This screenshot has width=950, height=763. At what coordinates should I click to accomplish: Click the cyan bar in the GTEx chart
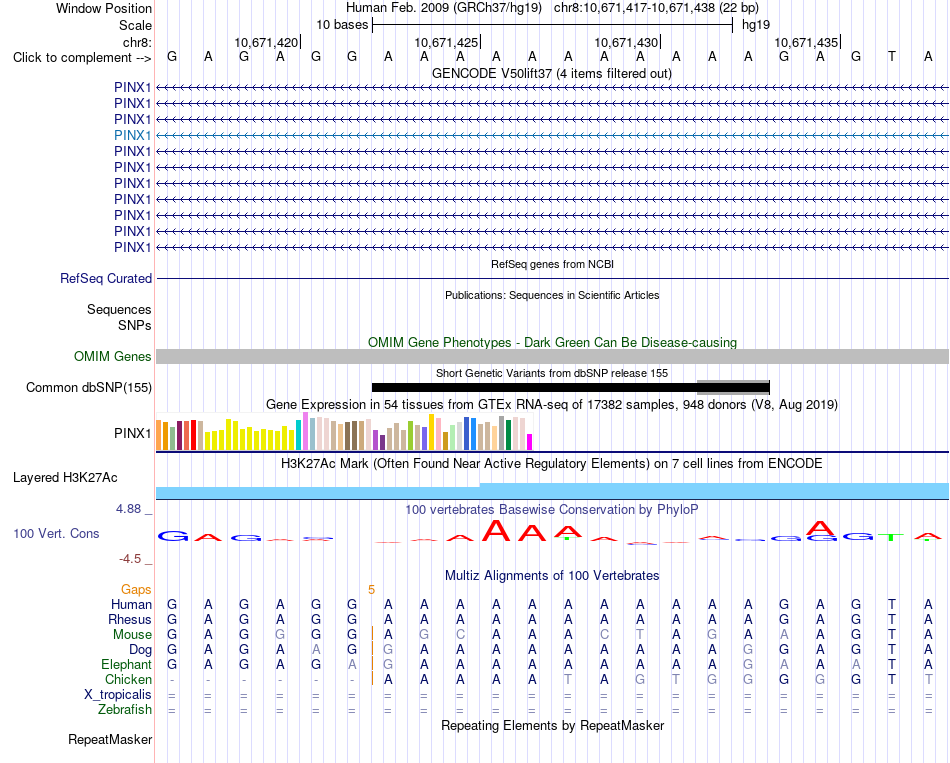[299, 435]
